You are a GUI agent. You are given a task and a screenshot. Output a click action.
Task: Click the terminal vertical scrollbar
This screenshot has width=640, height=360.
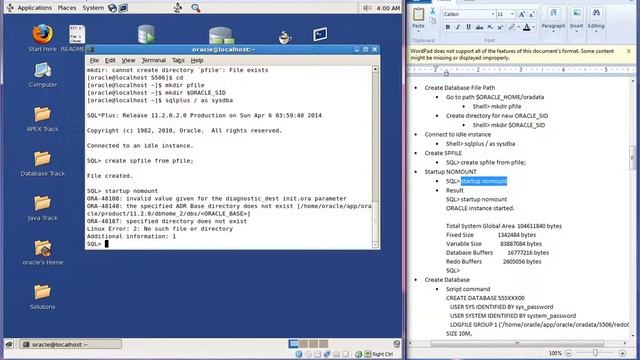(375, 157)
